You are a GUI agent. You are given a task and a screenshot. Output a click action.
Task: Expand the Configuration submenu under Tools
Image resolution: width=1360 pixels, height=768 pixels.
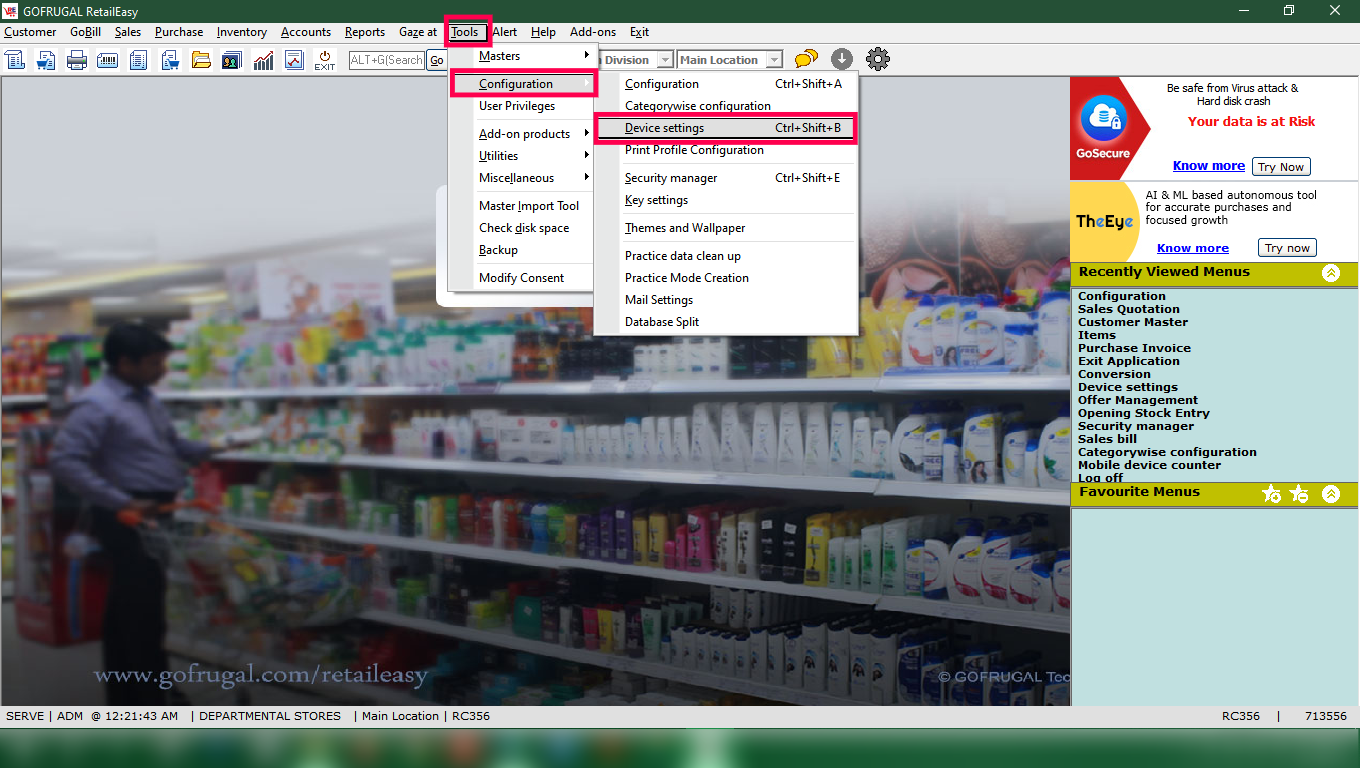click(x=524, y=84)
